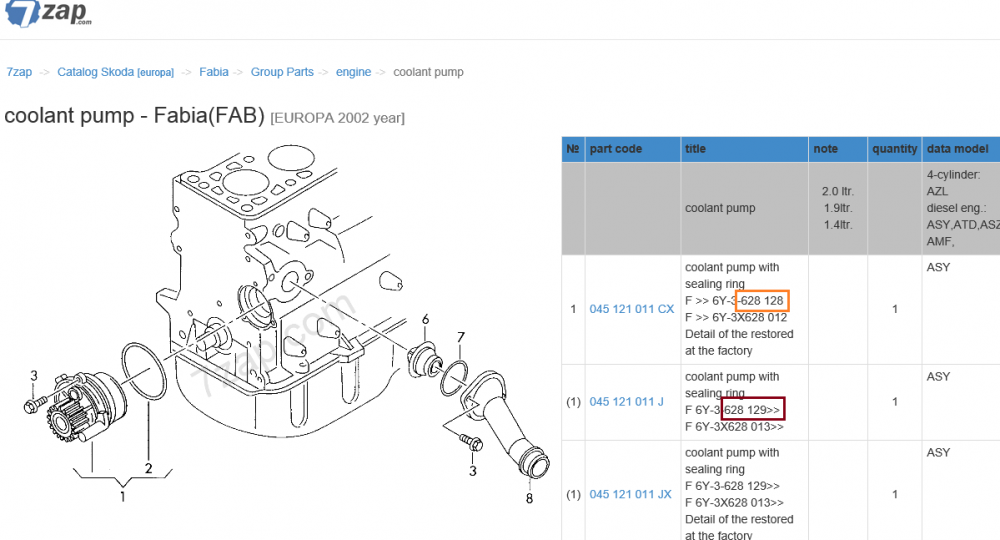Screen dimensions: 1000x540
Task: Click the '1.9ltr.' note text
Action: pyautogui.click(x=837, y=208)
